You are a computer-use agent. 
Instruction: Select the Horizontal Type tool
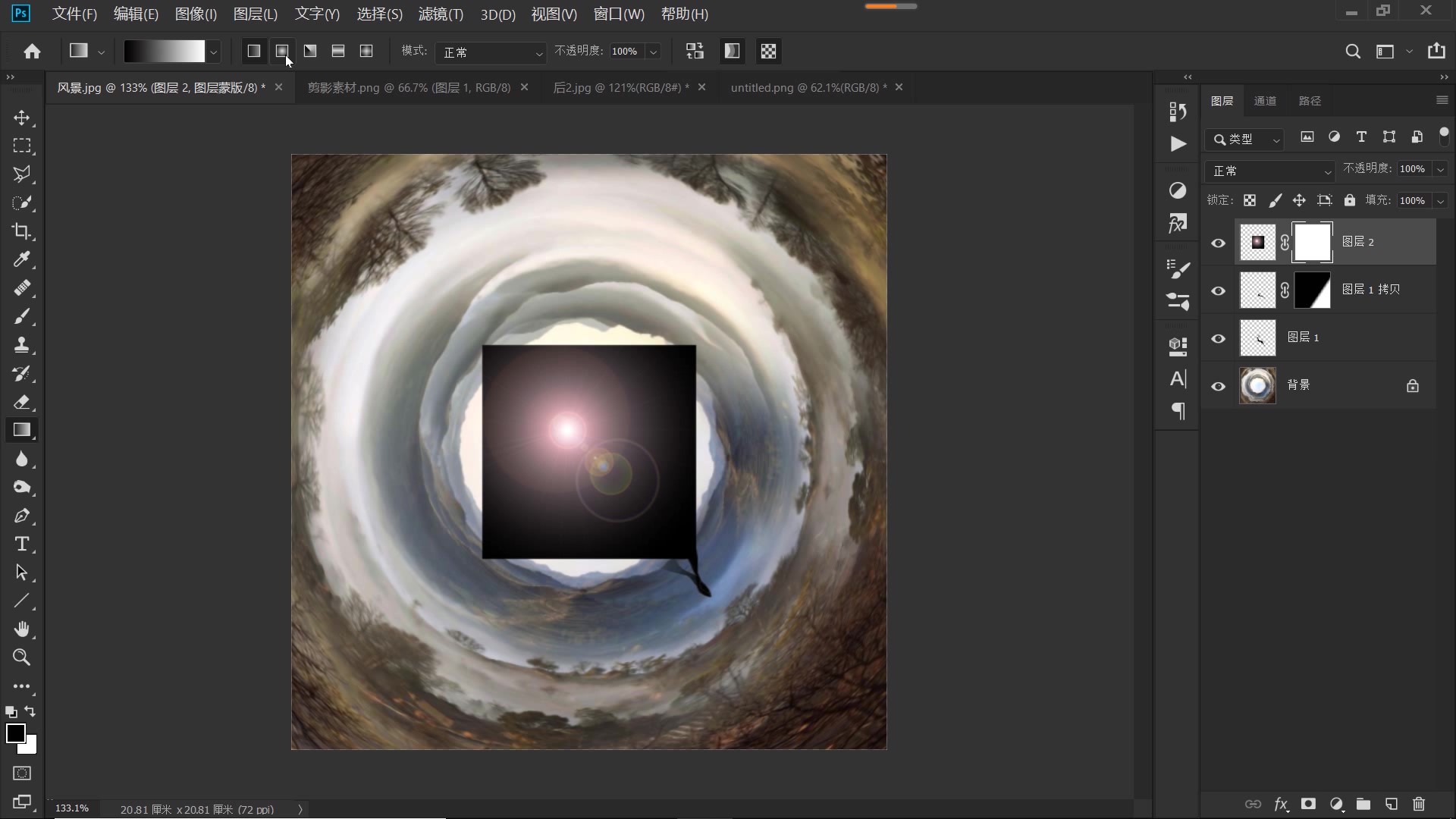point(21,544)
